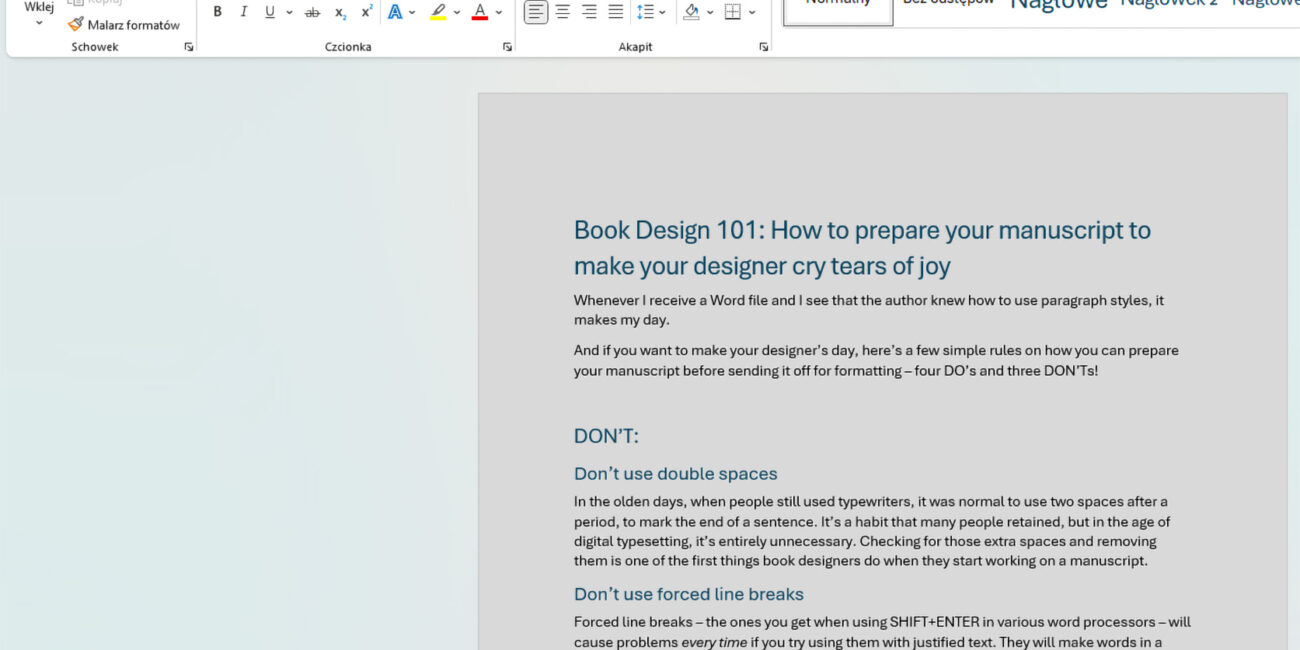The image size is (1300, 650).
Task: Open the font color dropdown arrow
Action: click(x=499, y=12)
